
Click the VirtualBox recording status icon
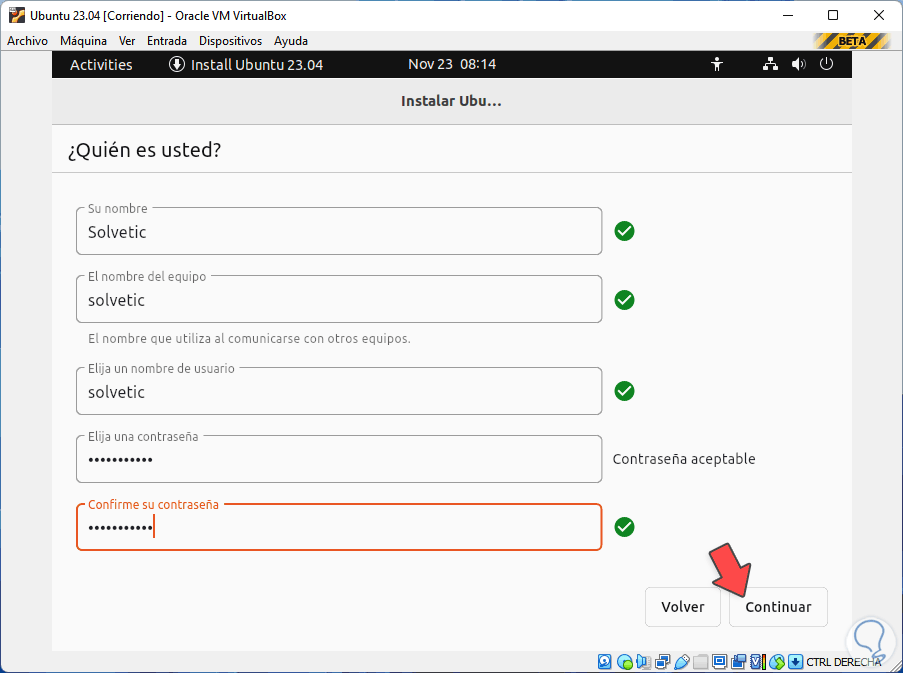[739, 661]
